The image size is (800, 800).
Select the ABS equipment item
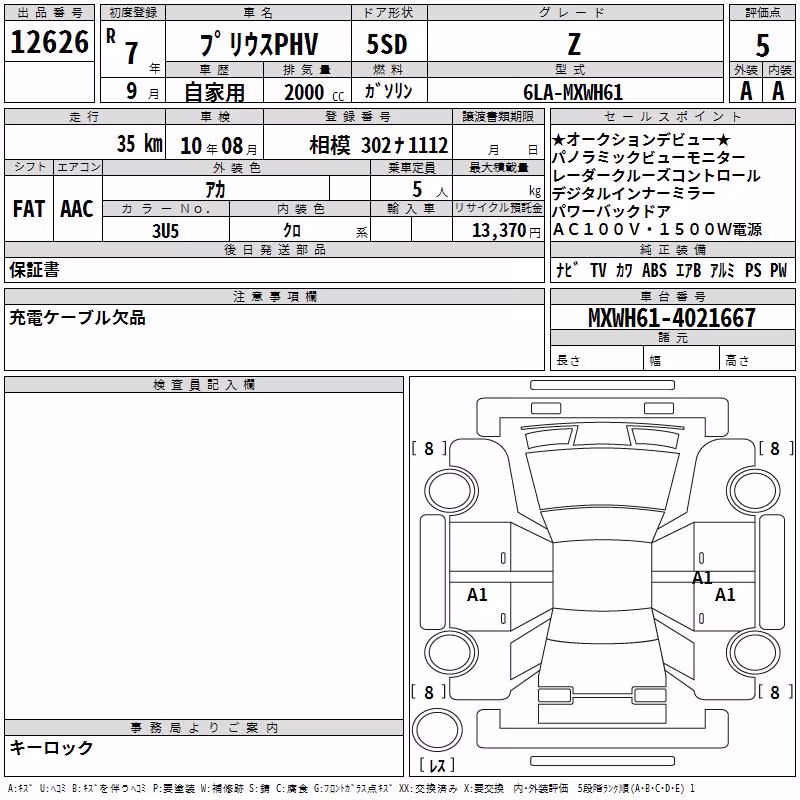[x=654, y=270]
